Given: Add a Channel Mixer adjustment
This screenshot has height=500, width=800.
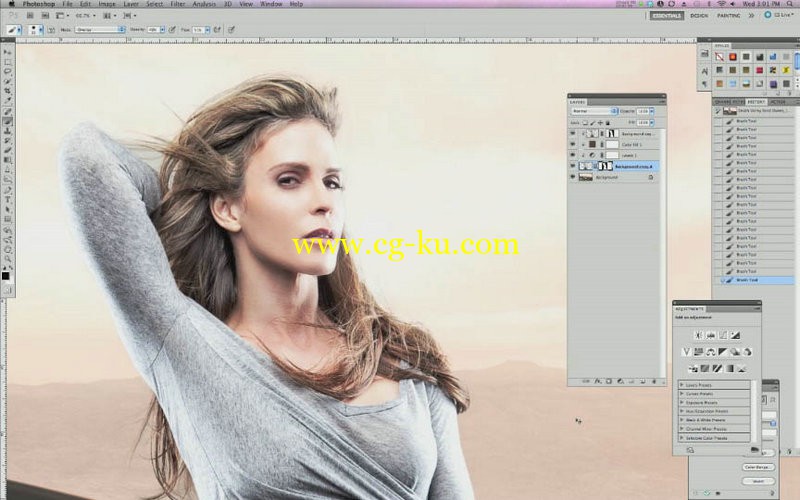Looking at the screenshot, I should click(747, 352).
